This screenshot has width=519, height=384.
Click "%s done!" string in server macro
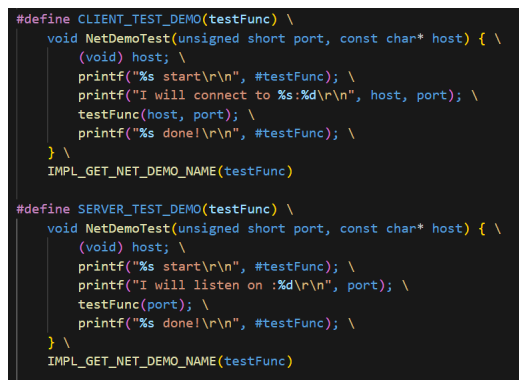point(186,324)
